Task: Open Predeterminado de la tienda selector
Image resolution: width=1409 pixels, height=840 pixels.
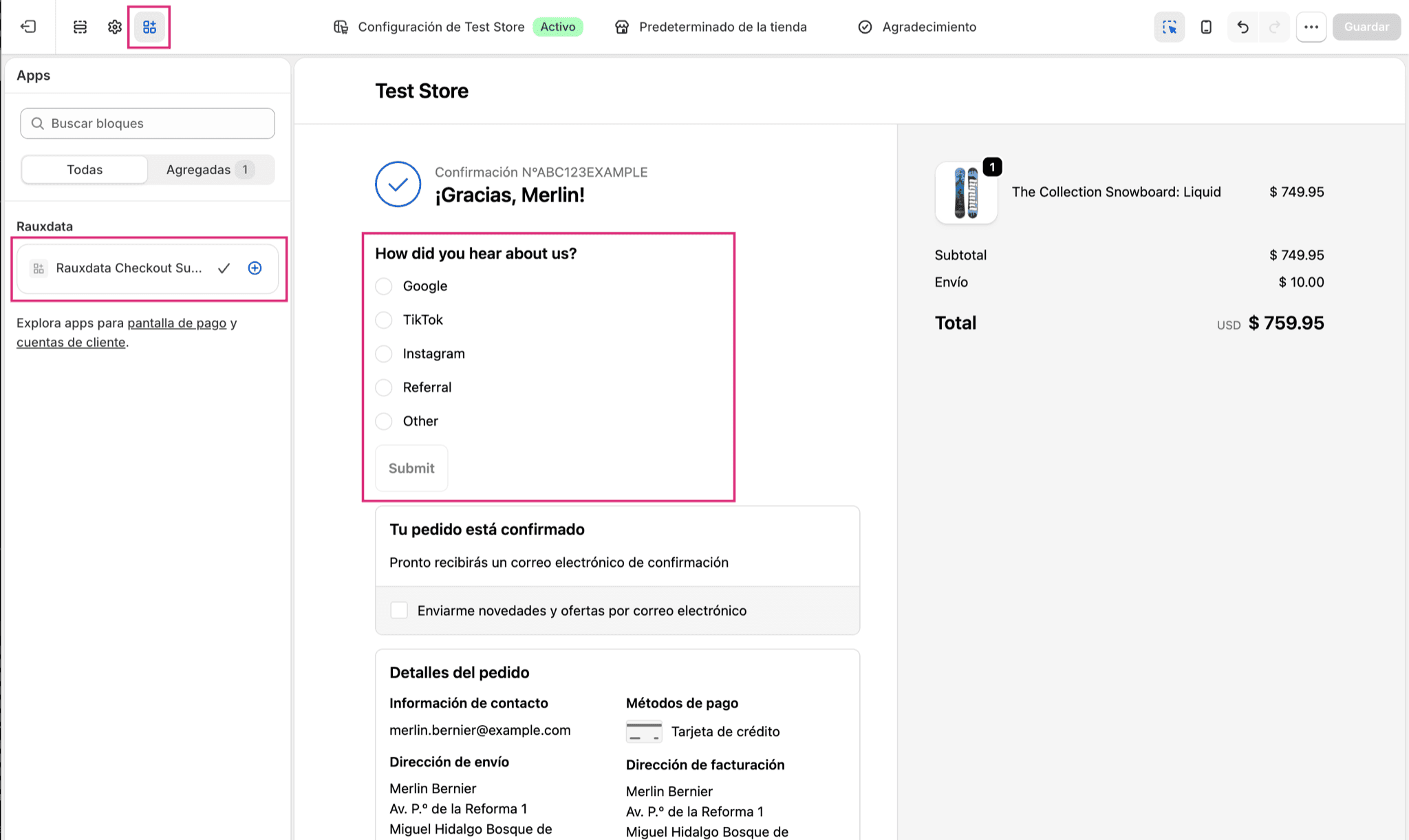Action: click(711, 27)
